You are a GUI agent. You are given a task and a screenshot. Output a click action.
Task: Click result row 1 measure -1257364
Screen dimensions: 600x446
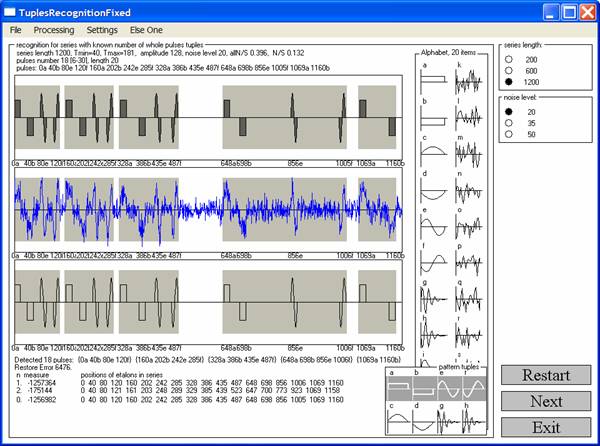click(41, 383)
